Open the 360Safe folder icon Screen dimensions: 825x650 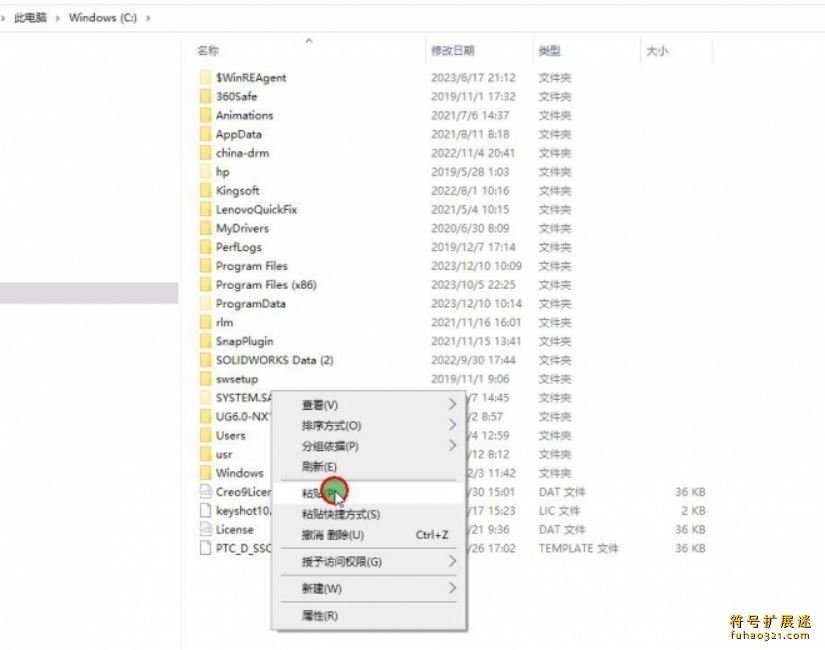[207, 96]
